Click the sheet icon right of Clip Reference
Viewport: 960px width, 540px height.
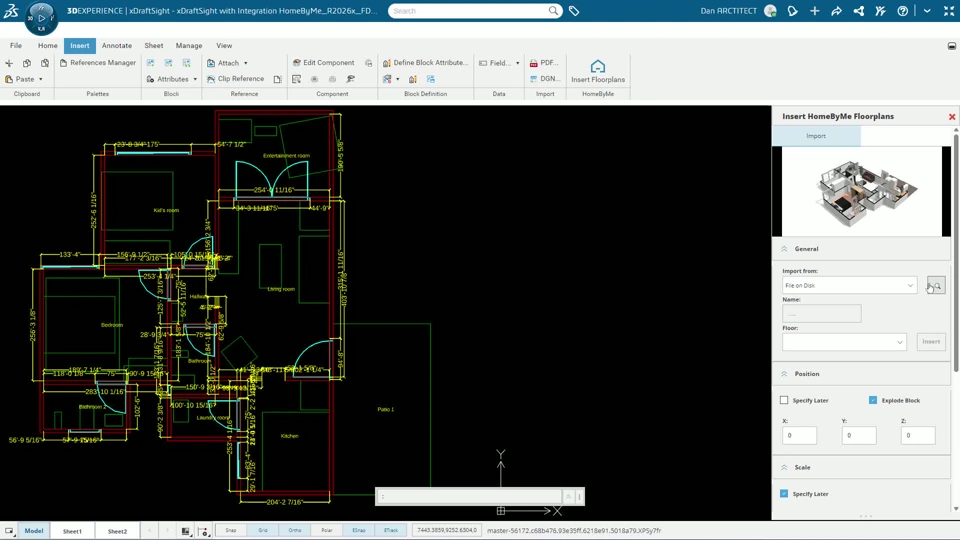(x=277, y=79)
